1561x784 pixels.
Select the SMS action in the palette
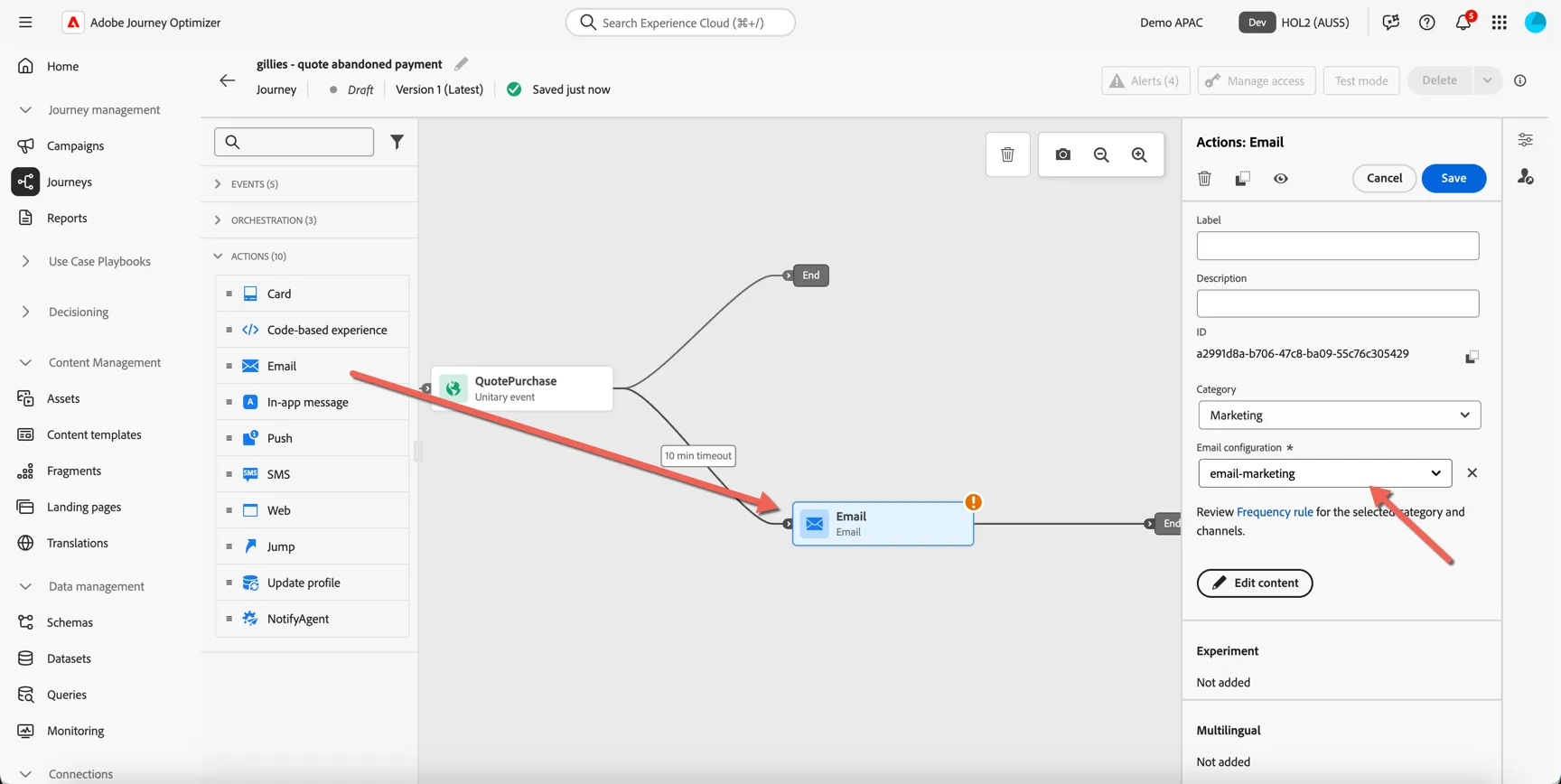coord(312,474)
